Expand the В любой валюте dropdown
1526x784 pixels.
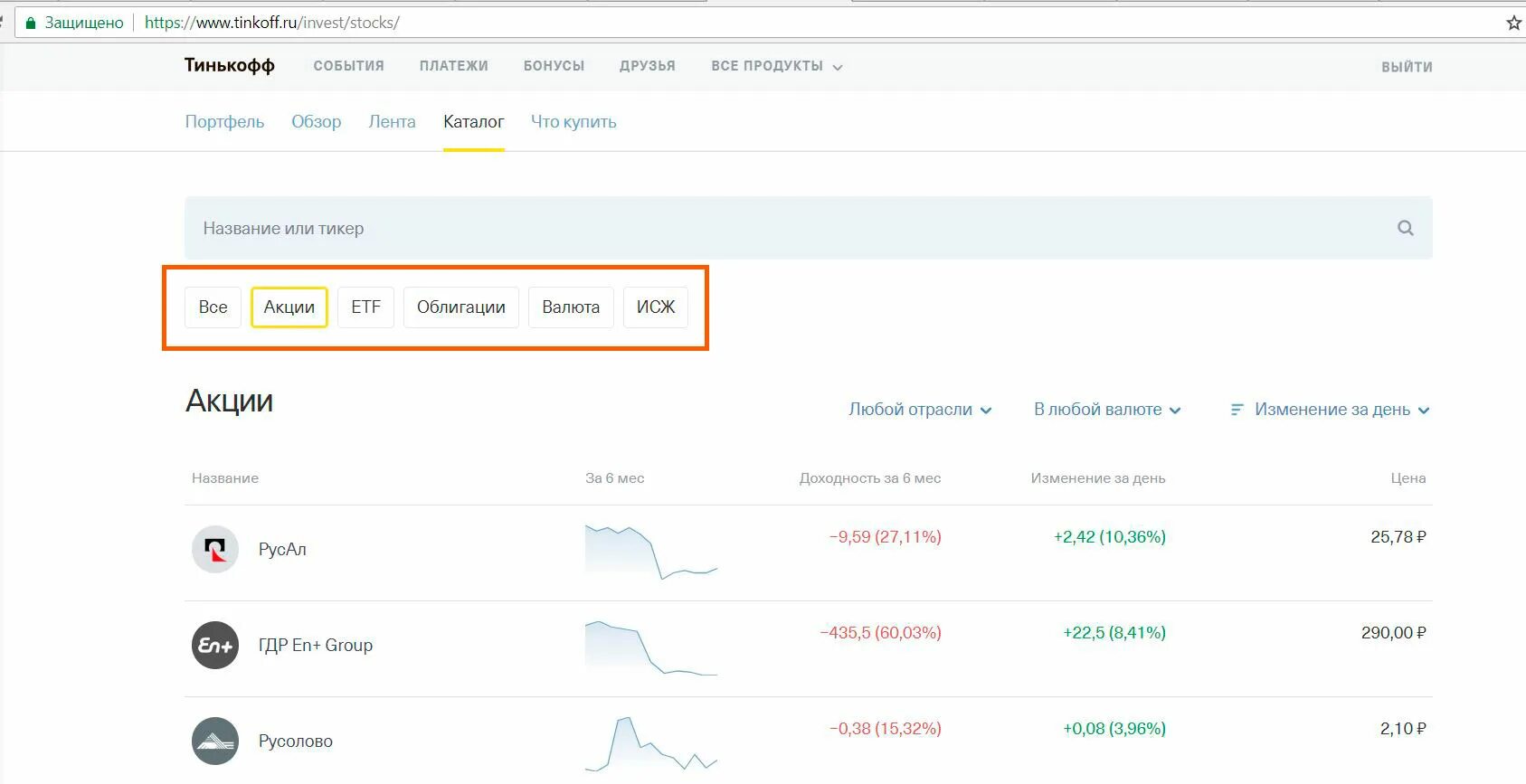1107,410
